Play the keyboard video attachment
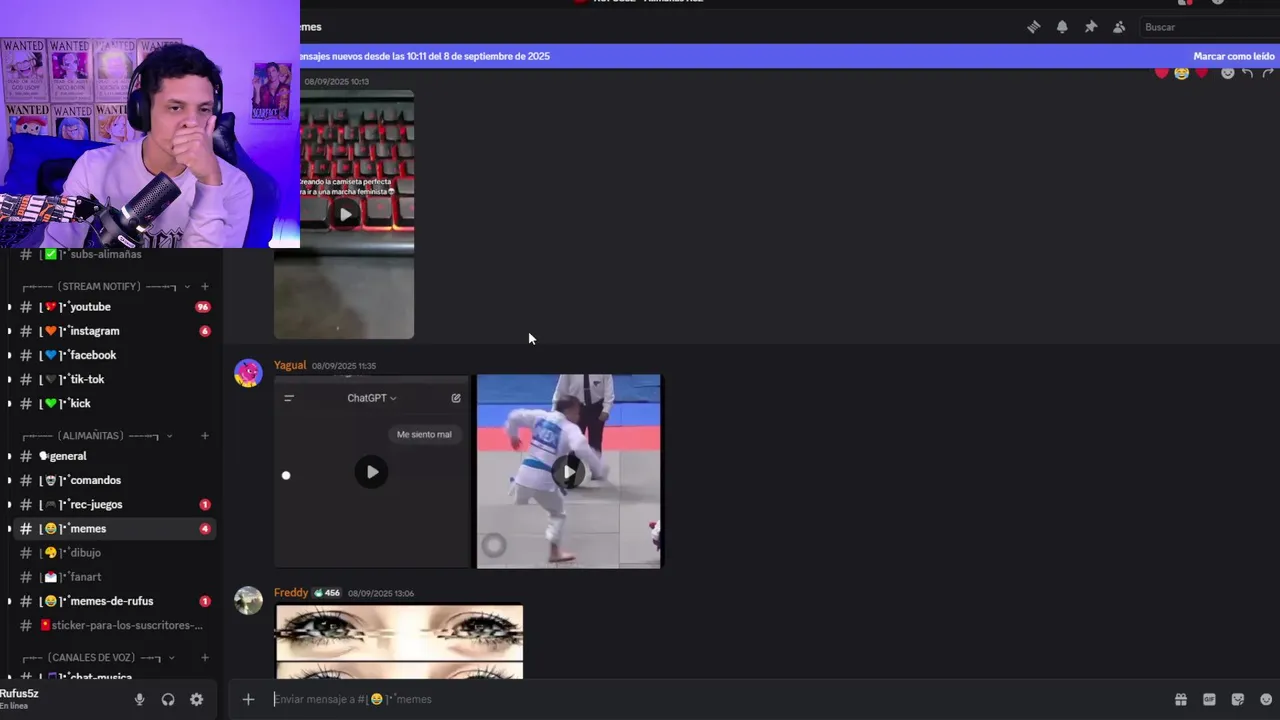 click(345, 213)
